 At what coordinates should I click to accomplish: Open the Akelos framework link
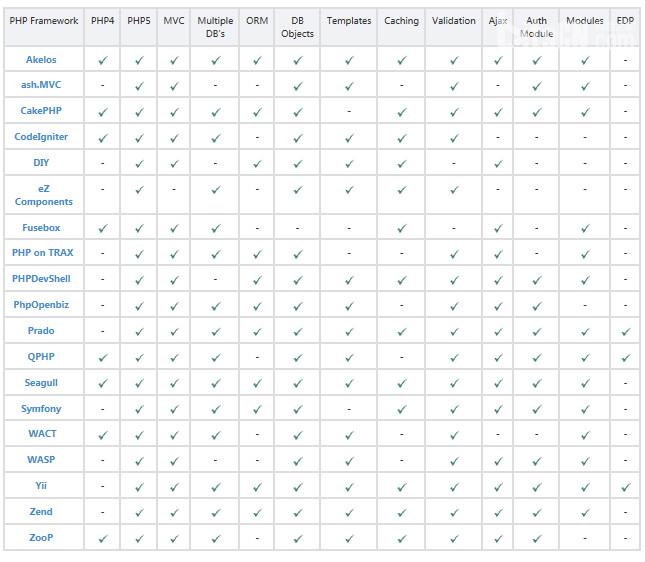41,60
